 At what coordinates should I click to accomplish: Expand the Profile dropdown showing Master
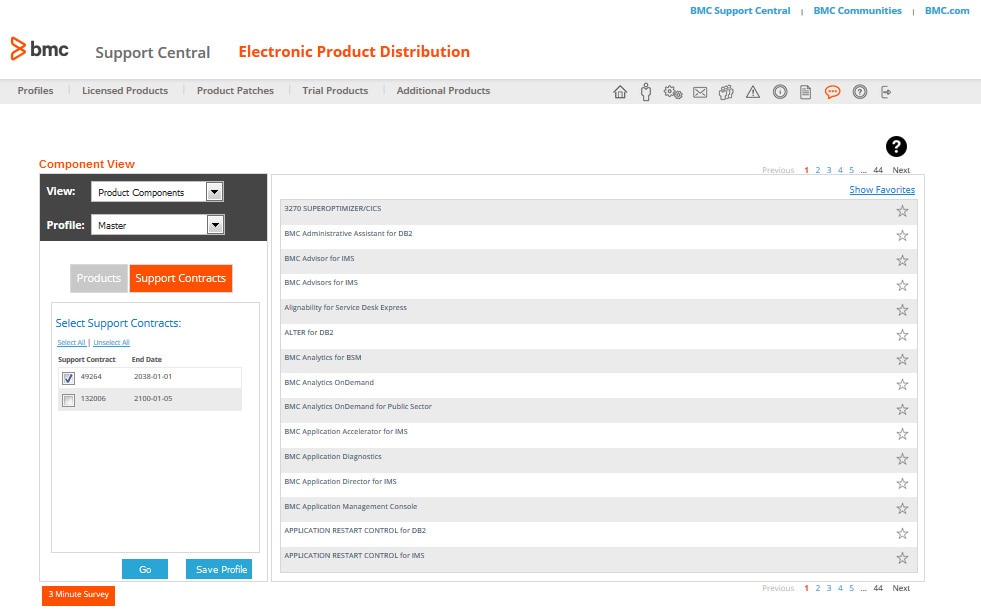coord(157,226)
